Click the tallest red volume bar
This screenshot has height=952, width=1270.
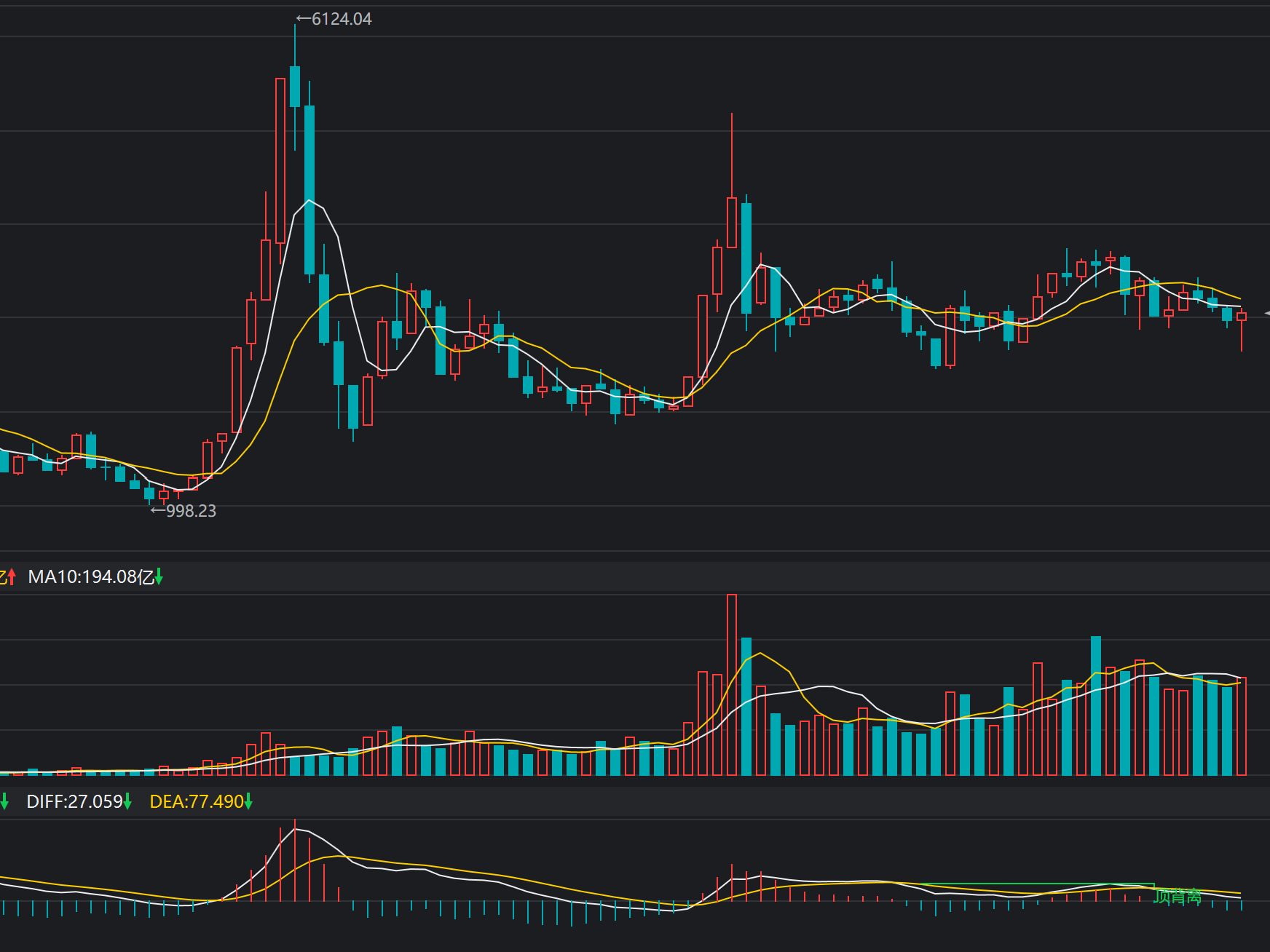click(732, 685)
